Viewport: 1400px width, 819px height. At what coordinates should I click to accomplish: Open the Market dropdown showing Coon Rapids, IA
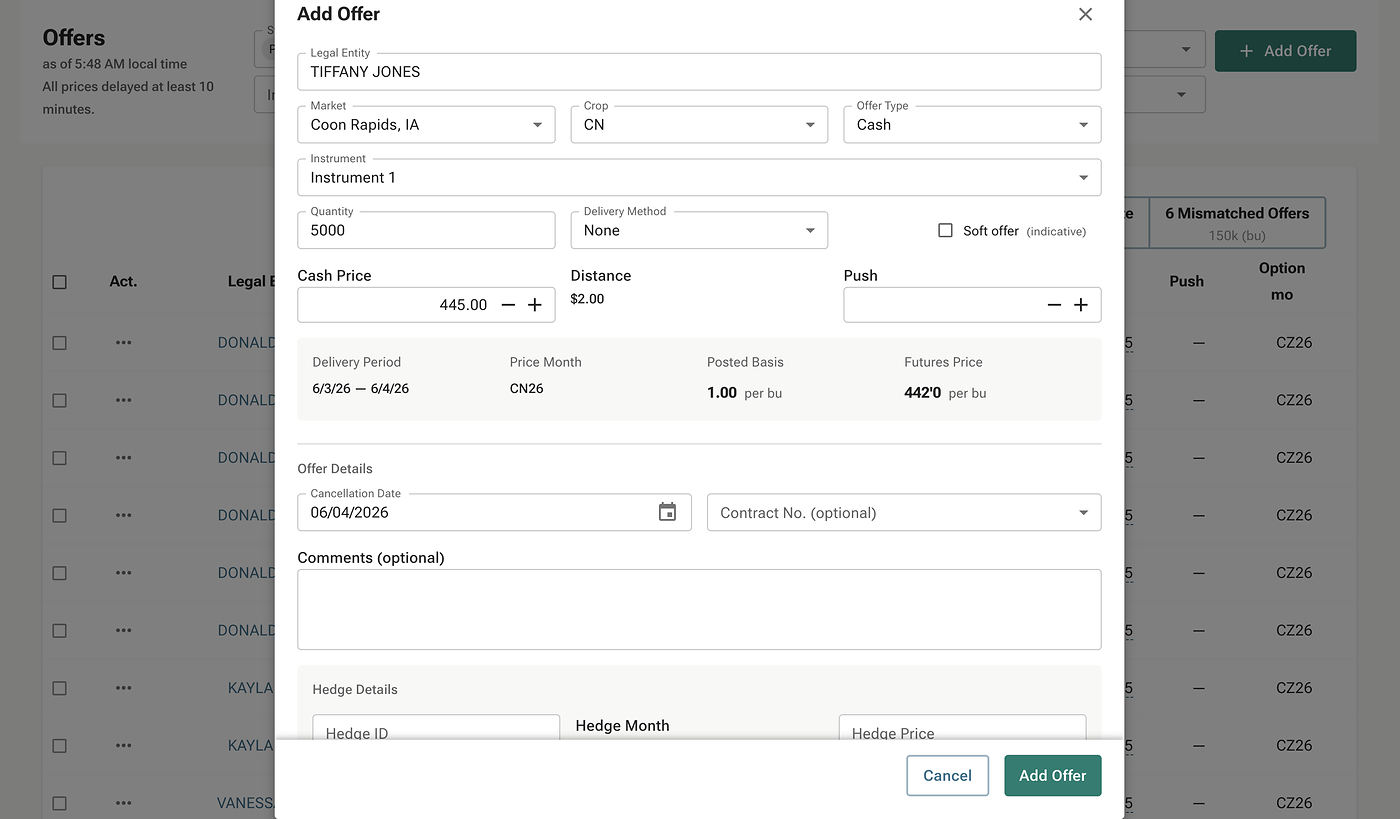(426, 125)
